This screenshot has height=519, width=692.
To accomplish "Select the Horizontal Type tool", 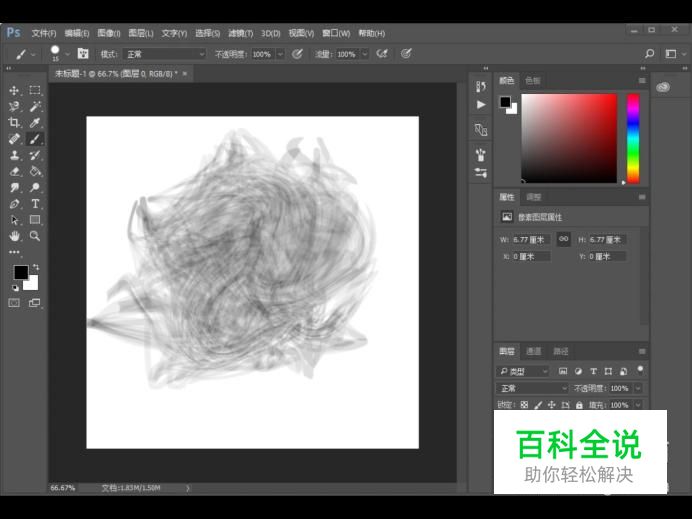I will pos(35,204).
